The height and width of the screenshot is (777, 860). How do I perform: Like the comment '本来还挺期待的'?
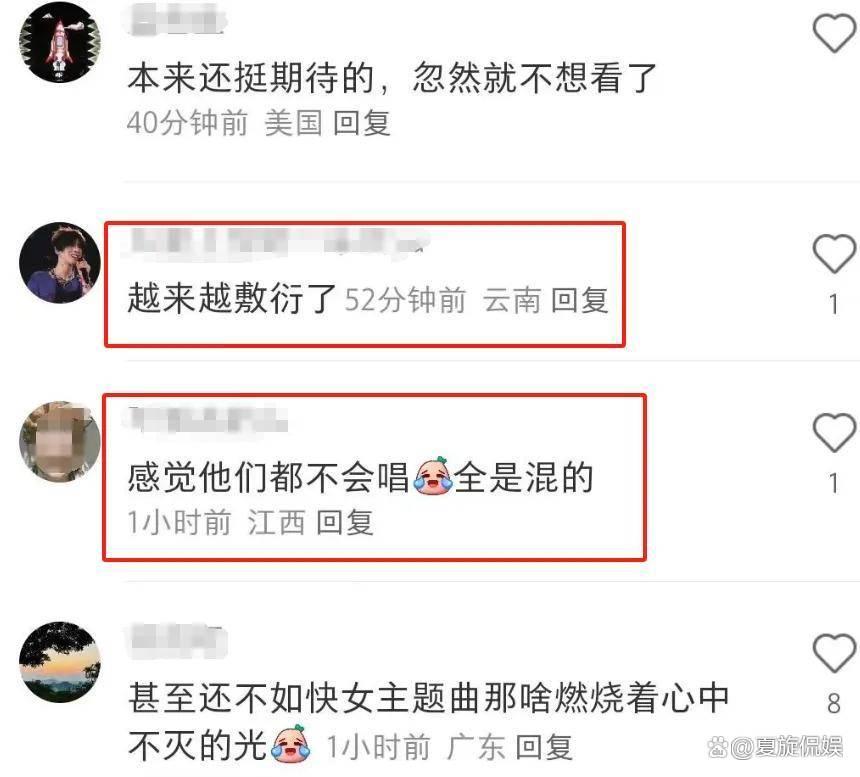(x=834, y=33)
